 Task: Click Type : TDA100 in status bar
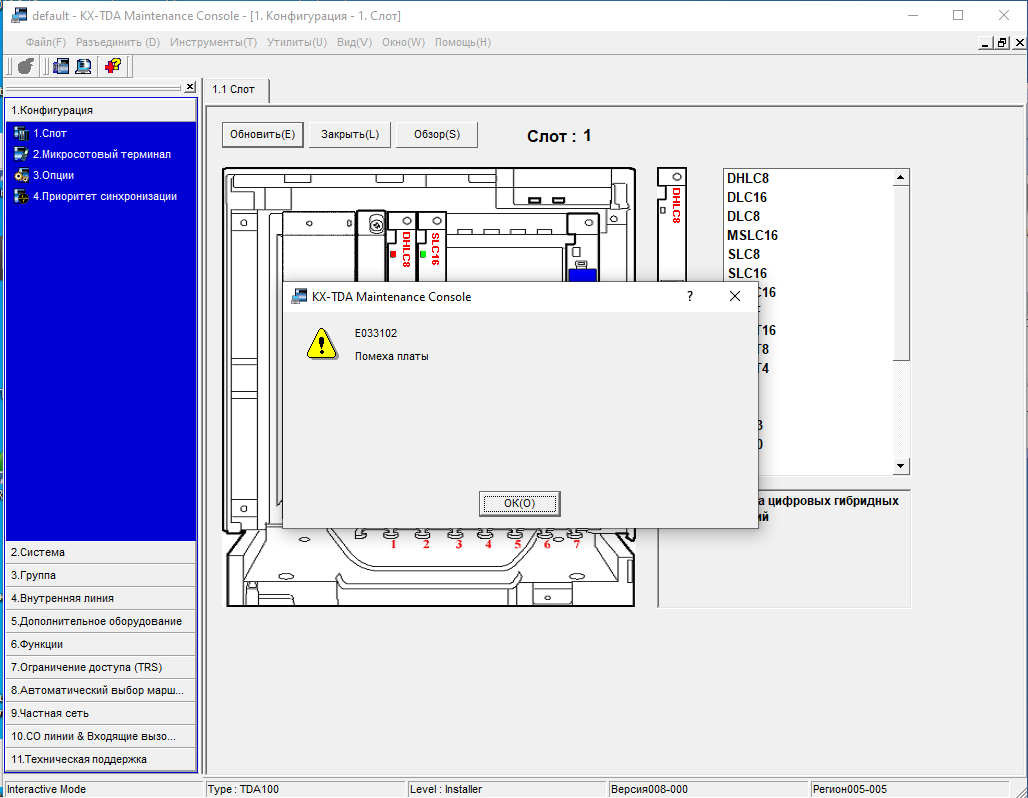(243, 789)
